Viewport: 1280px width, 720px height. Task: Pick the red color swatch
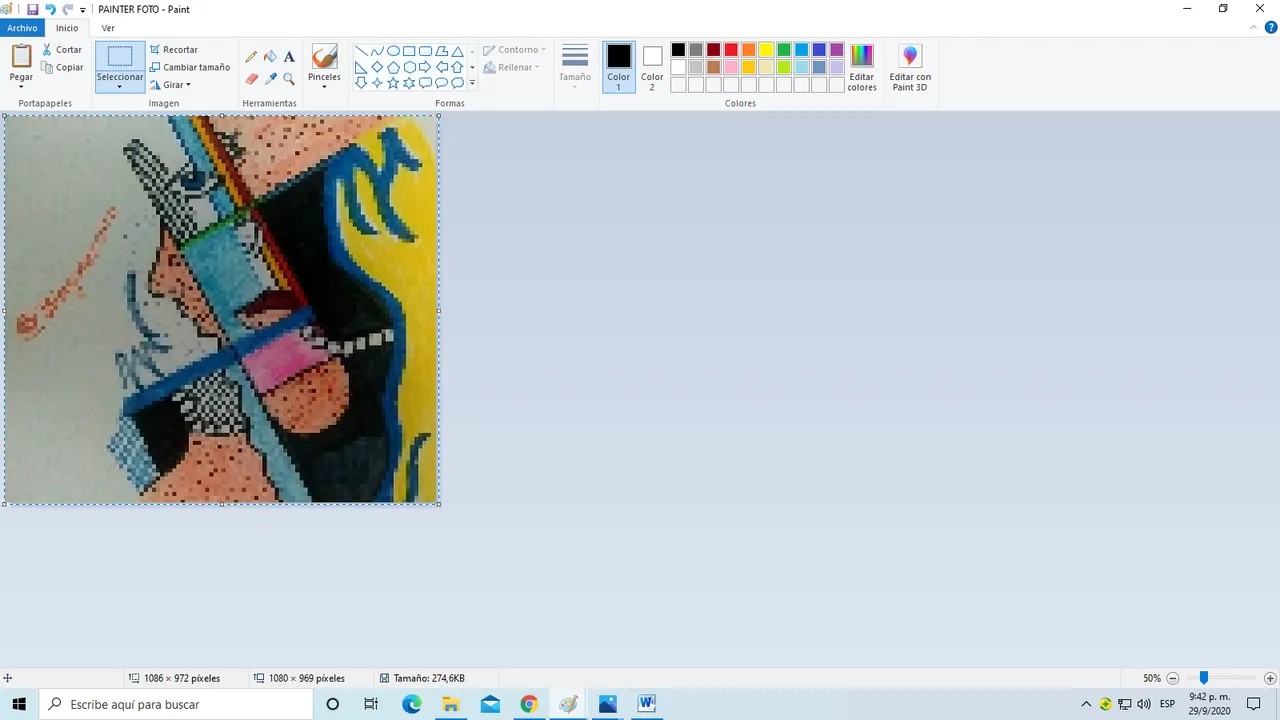point(731,50)
